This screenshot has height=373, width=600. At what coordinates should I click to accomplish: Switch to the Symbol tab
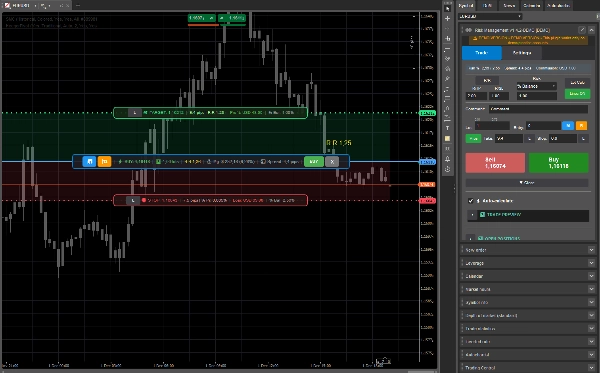coord(466,5)
